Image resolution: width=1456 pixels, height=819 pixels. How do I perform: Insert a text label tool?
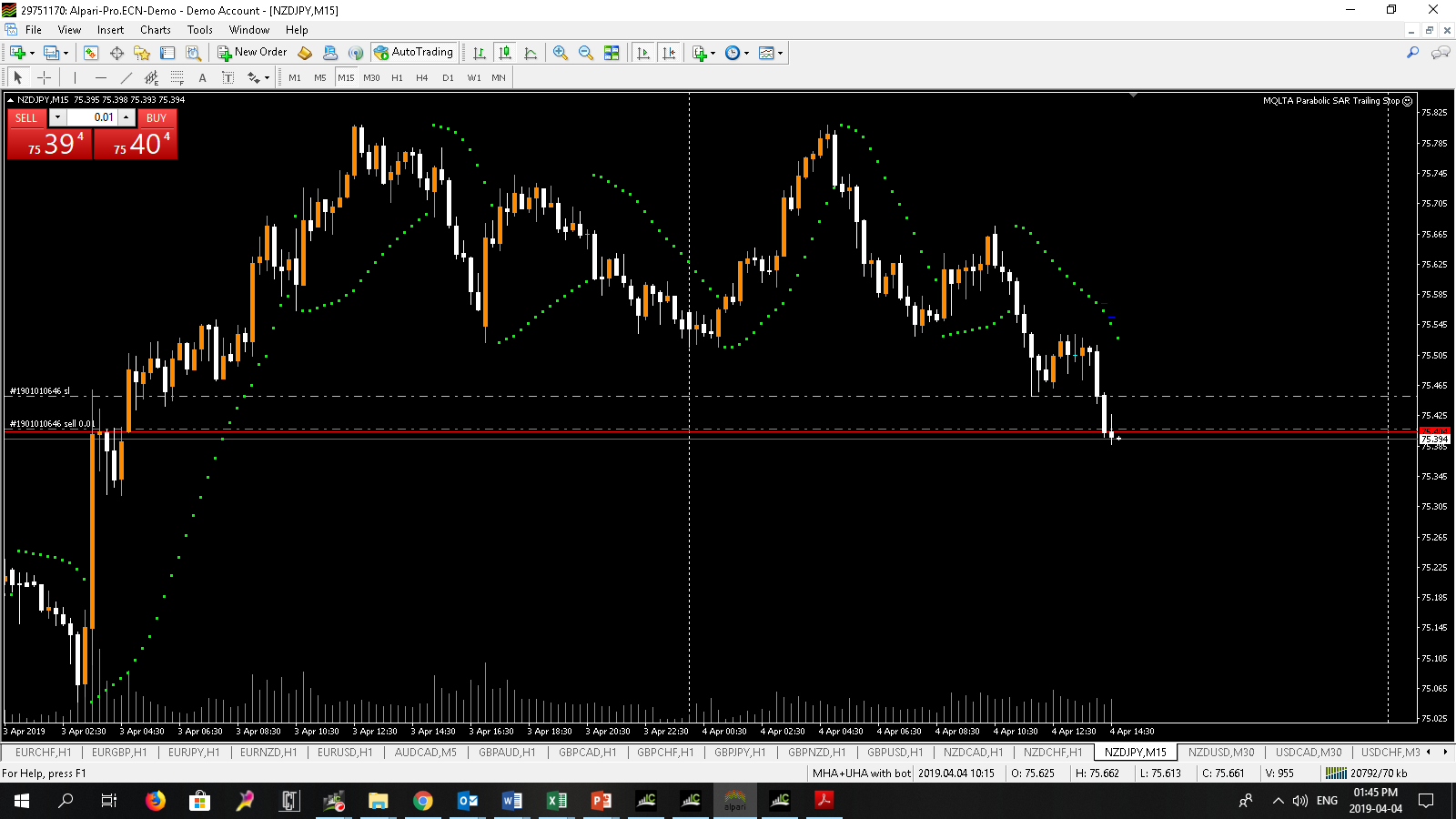[227, 77]
